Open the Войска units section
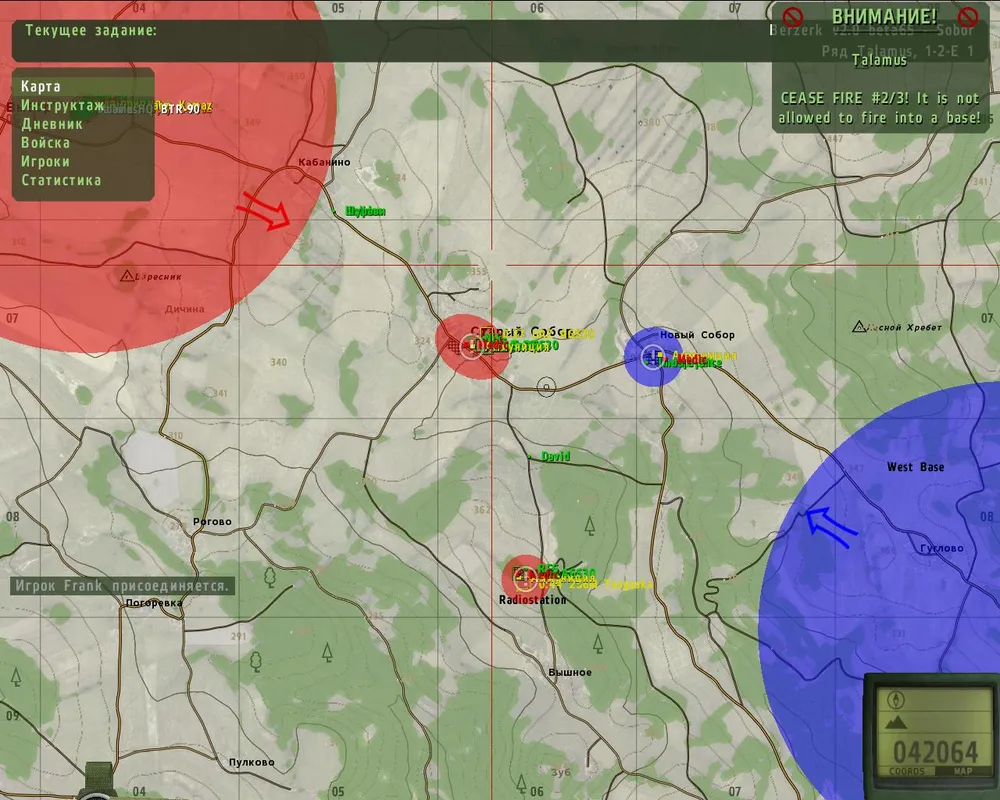This screenshot has width=1000, height=800. [45, 142]
